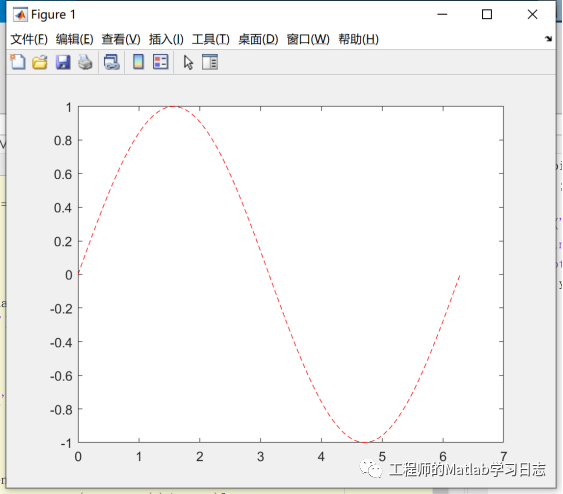Click the y-axis label -0.6
The width and height of the screenshot is (563, 494).
pyautogui.click(x=61, y=376)
